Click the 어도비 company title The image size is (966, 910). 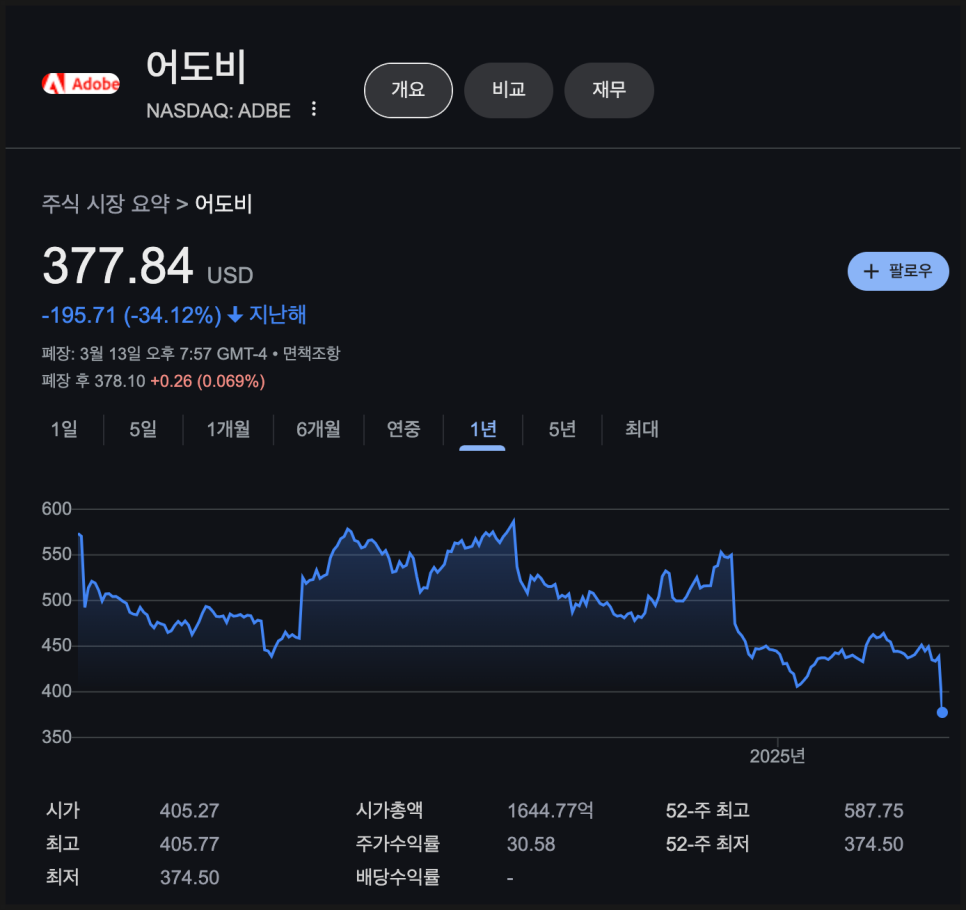click(196, 67)
